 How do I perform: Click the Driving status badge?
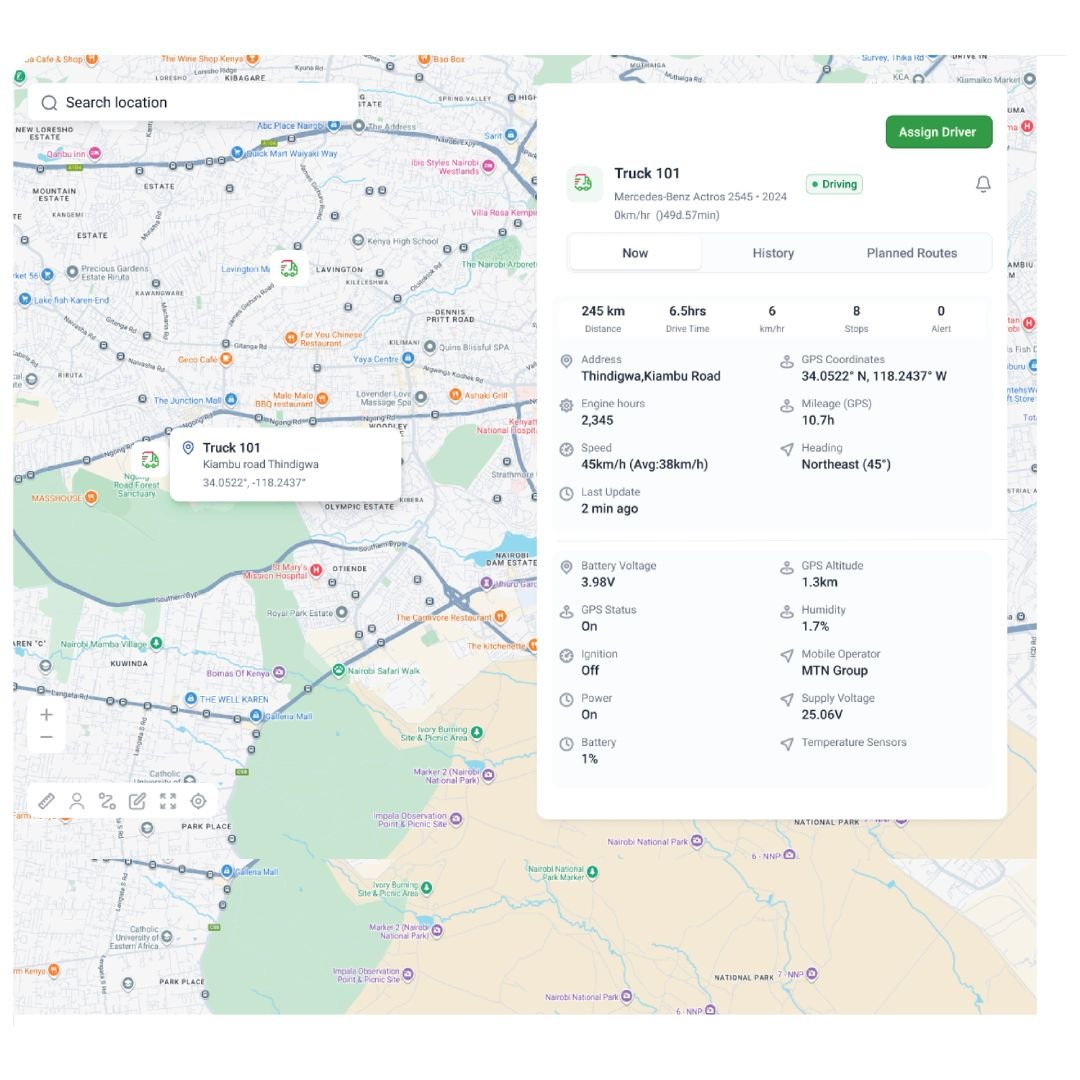[834, 184]
